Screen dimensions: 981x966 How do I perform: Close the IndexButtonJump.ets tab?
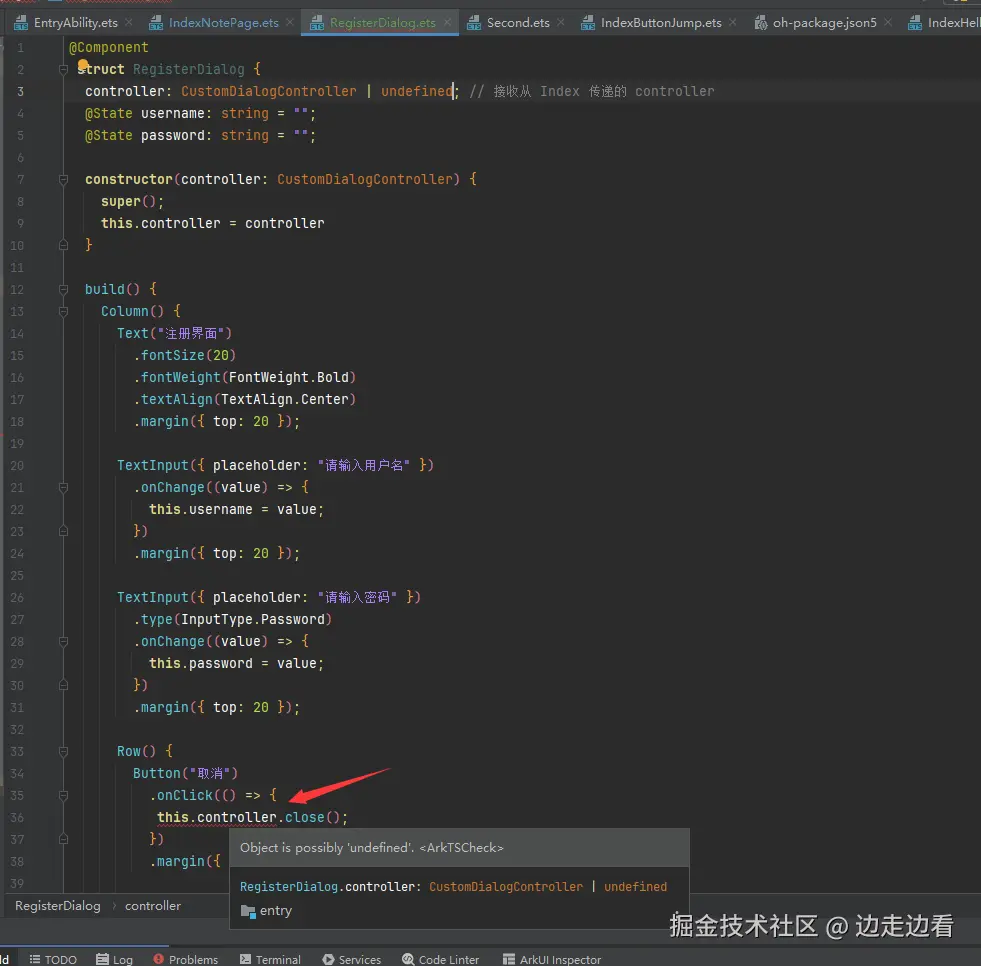[x=733, y=22]
